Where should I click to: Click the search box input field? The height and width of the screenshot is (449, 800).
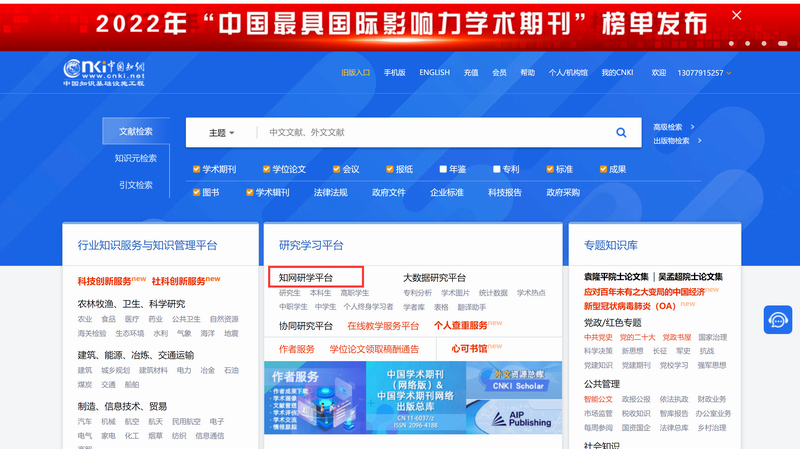(x=434, y=133)
